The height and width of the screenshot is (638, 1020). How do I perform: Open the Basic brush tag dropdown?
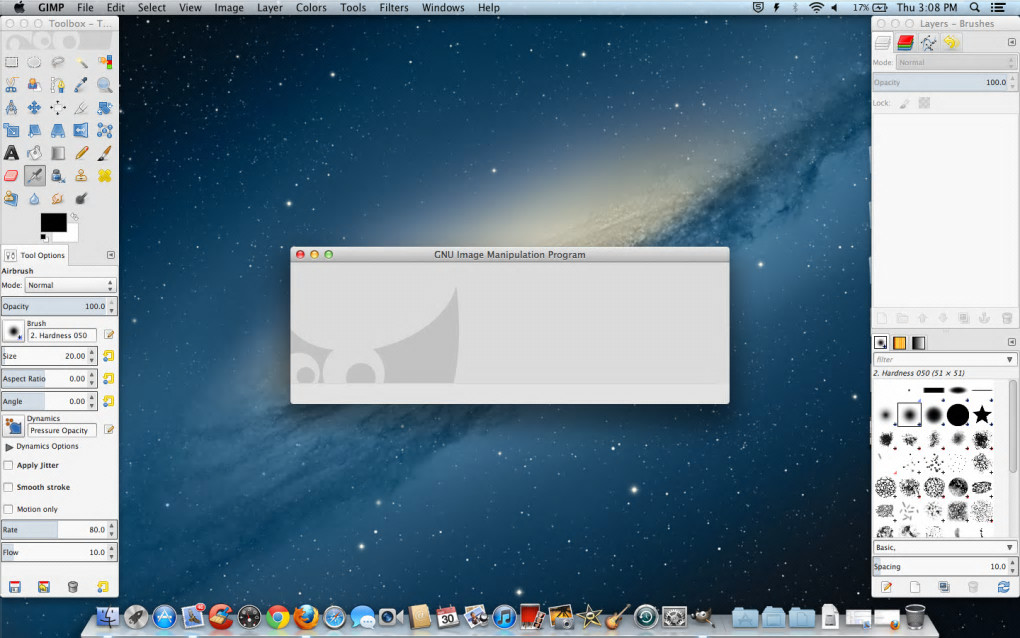[945, 547]
